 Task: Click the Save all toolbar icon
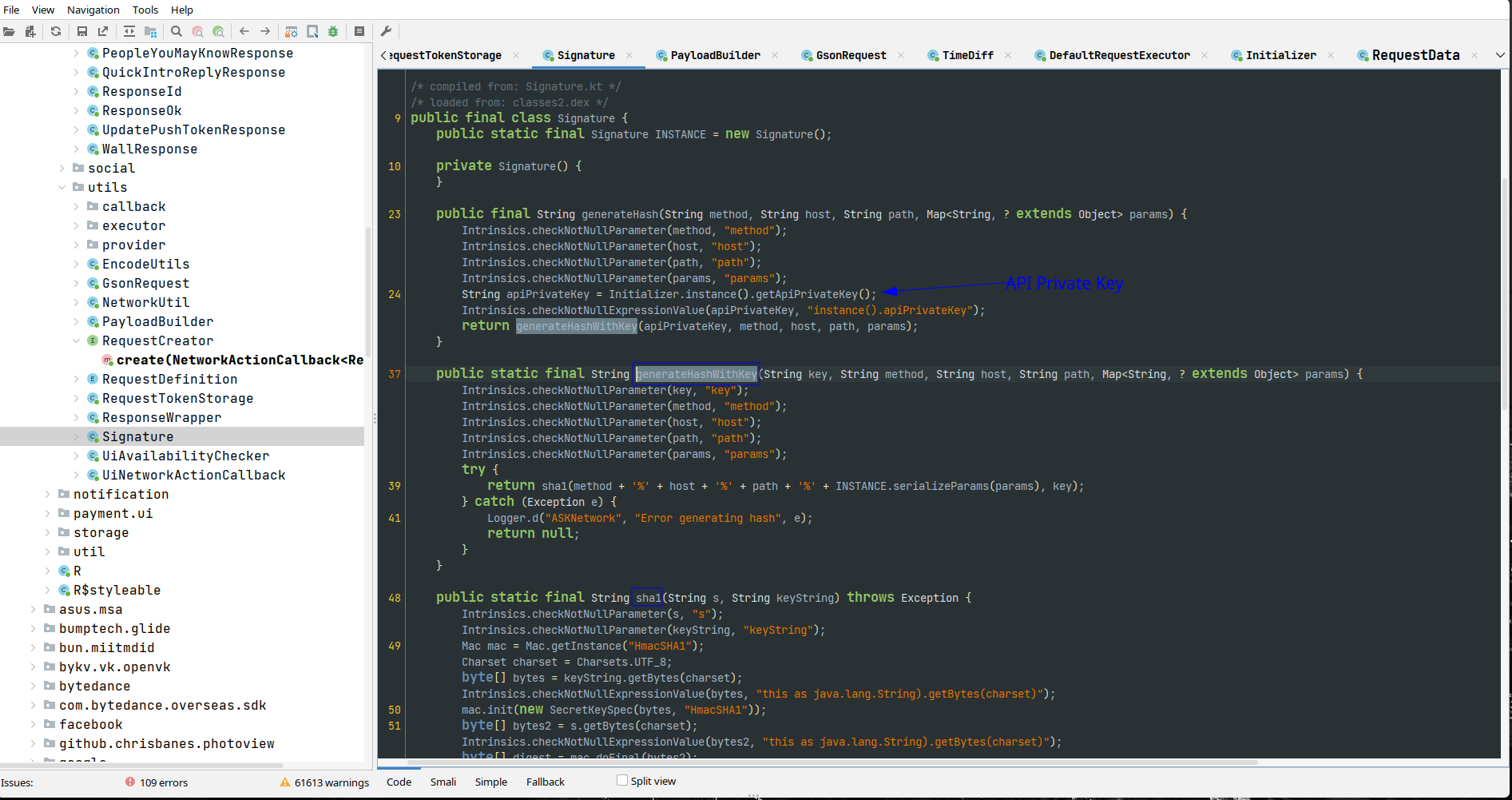click(82, 31)
